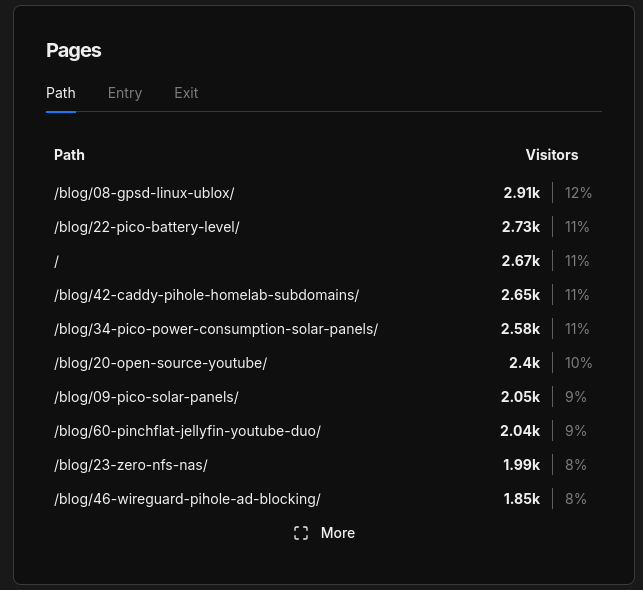Click /blog/60-pinchflat-jellyfin-youtube-duo/ path
643x590 pixels.
(187, 431)
